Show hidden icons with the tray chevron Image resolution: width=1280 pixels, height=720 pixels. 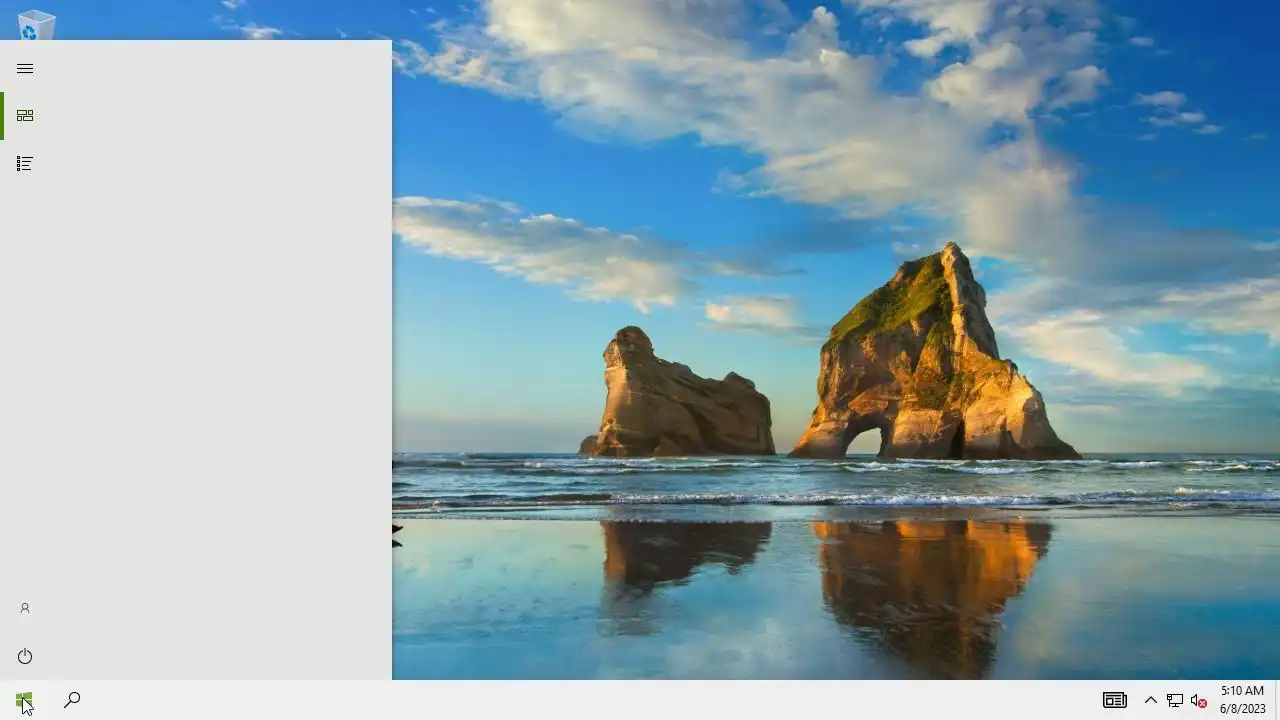pos(1150,700)
